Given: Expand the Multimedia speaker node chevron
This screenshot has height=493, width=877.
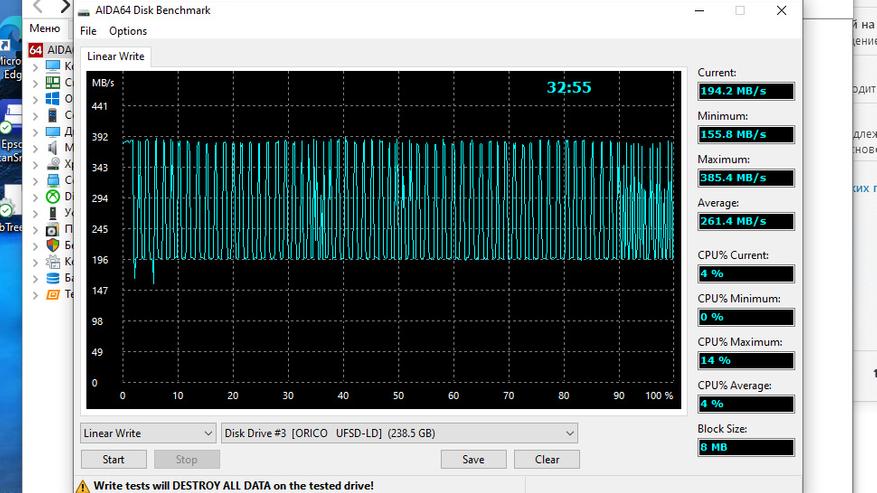Looking at the screenshot, I should [x=36, y=148].
